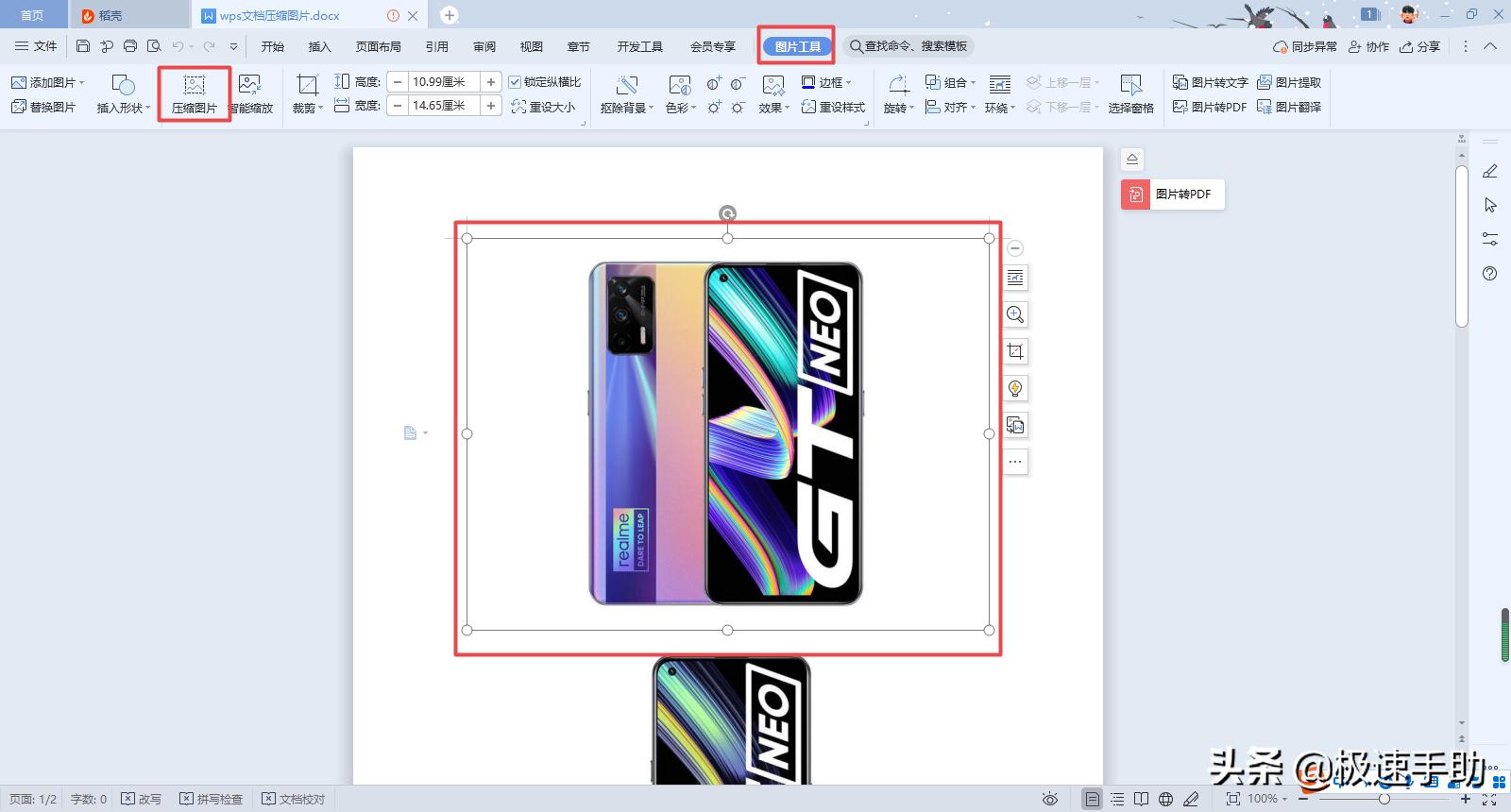Viewport: 1511px width, 812px height.
Task: Click the 图片转PDF button in right panel
Action: pyautogui.click(x=1173, y=195)
